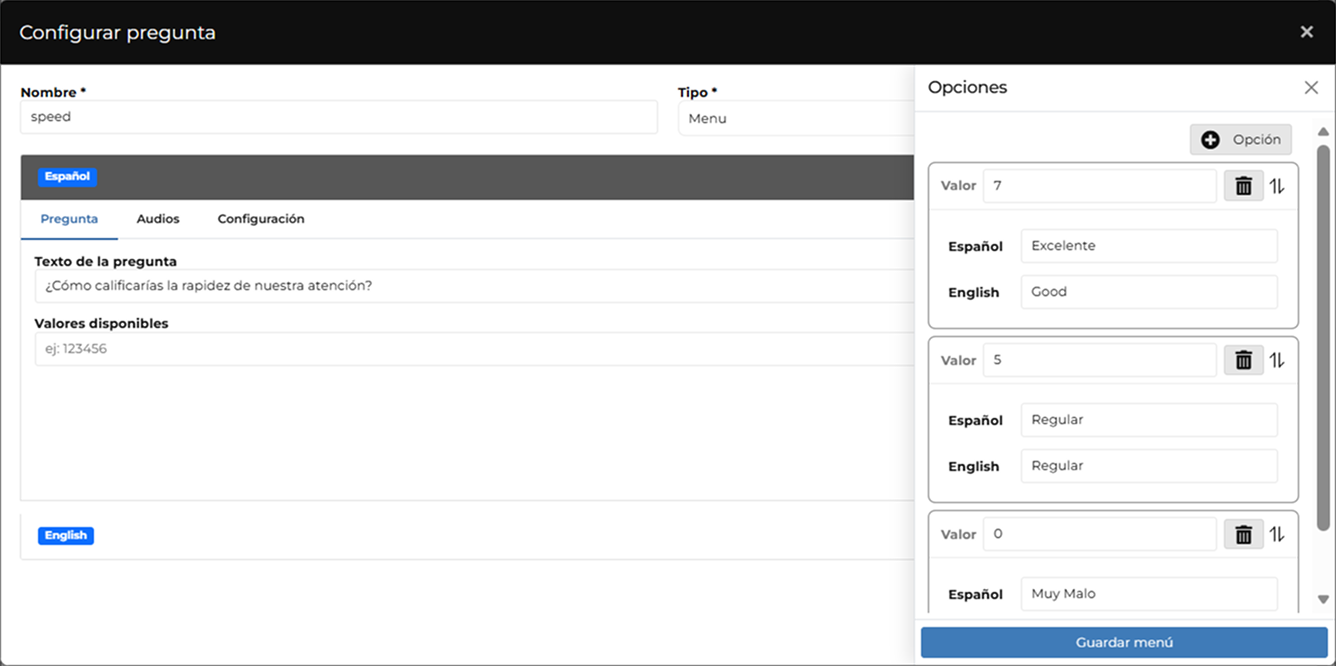
Task: Delete the option with value 0
Action: [x=1243, y=534]
